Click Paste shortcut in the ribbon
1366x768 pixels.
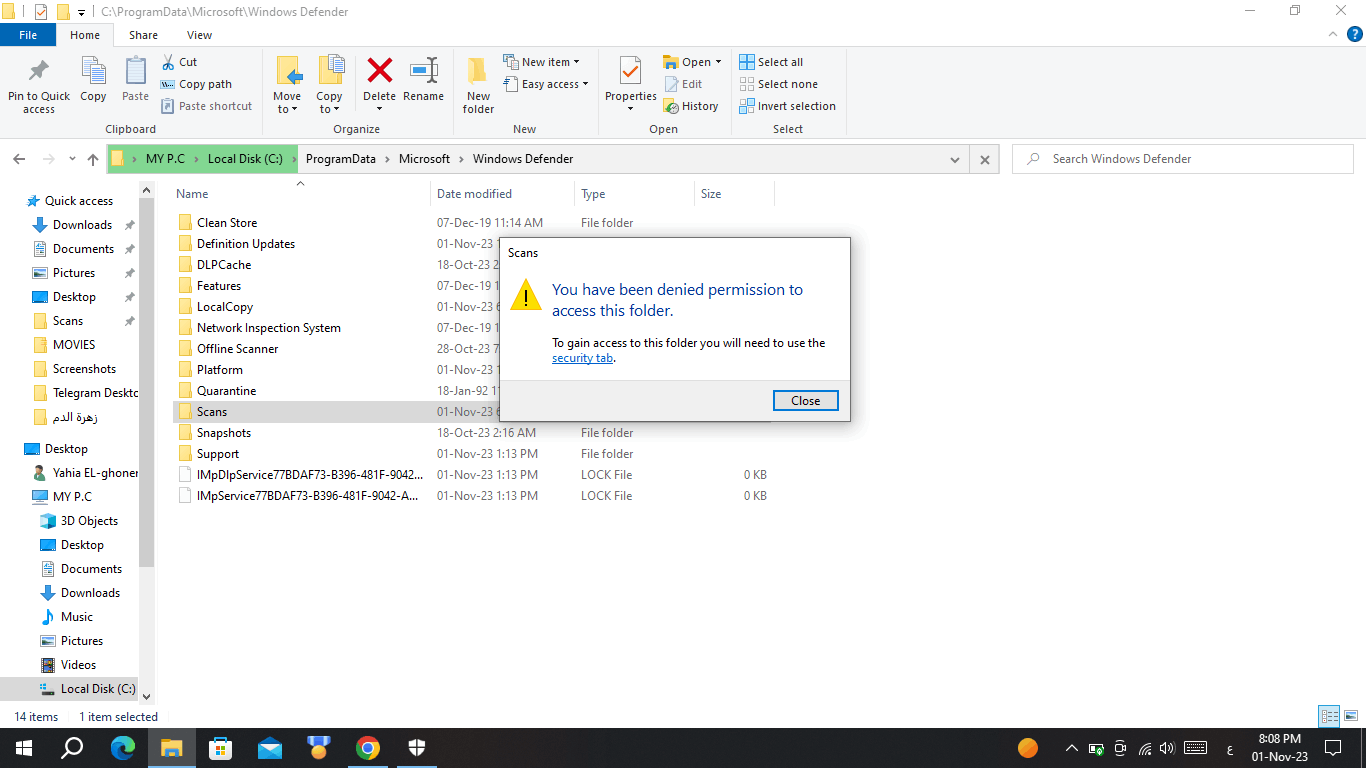coord(206,106)
